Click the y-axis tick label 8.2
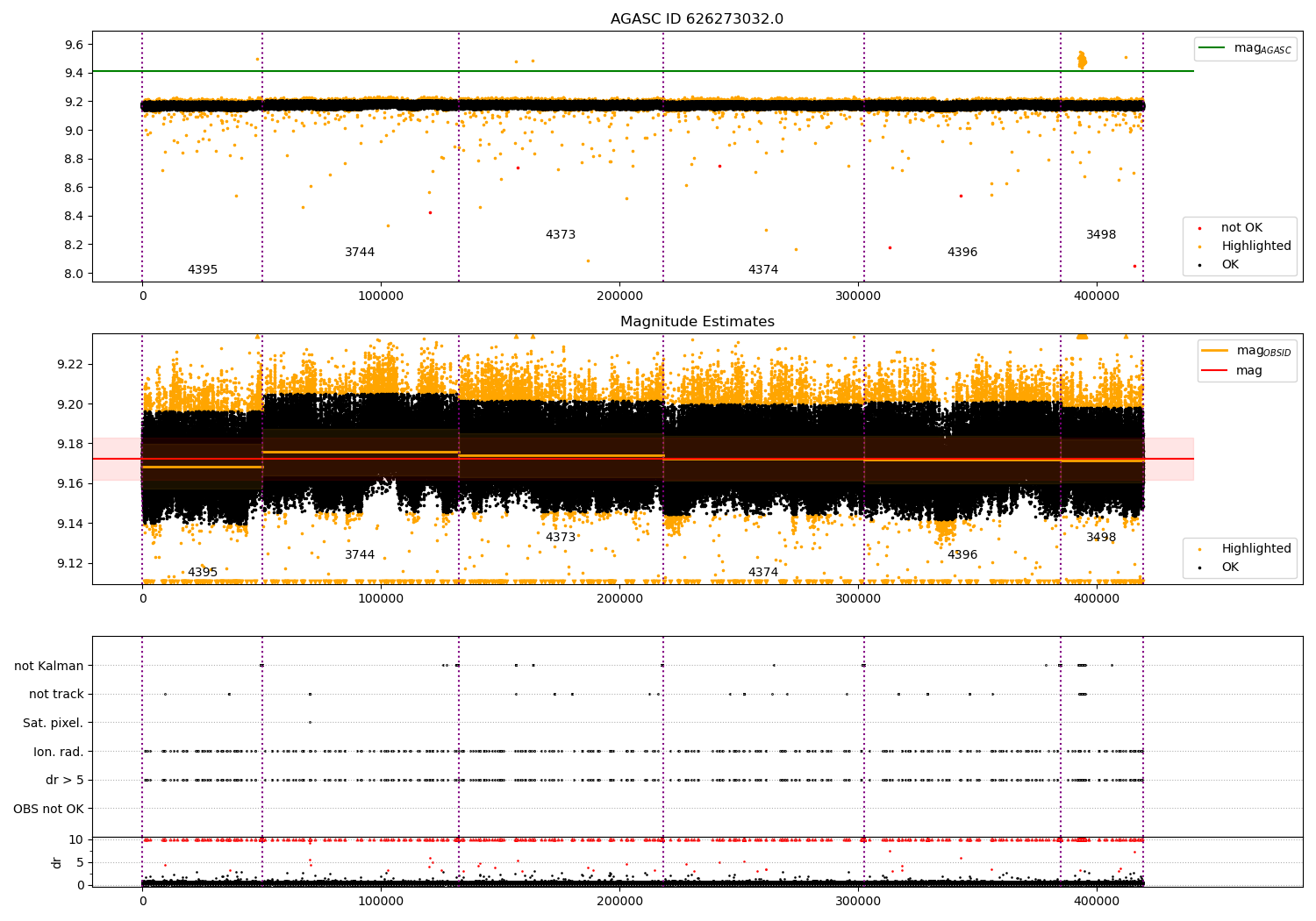The image size is (1316, 921). coord(75,245)
